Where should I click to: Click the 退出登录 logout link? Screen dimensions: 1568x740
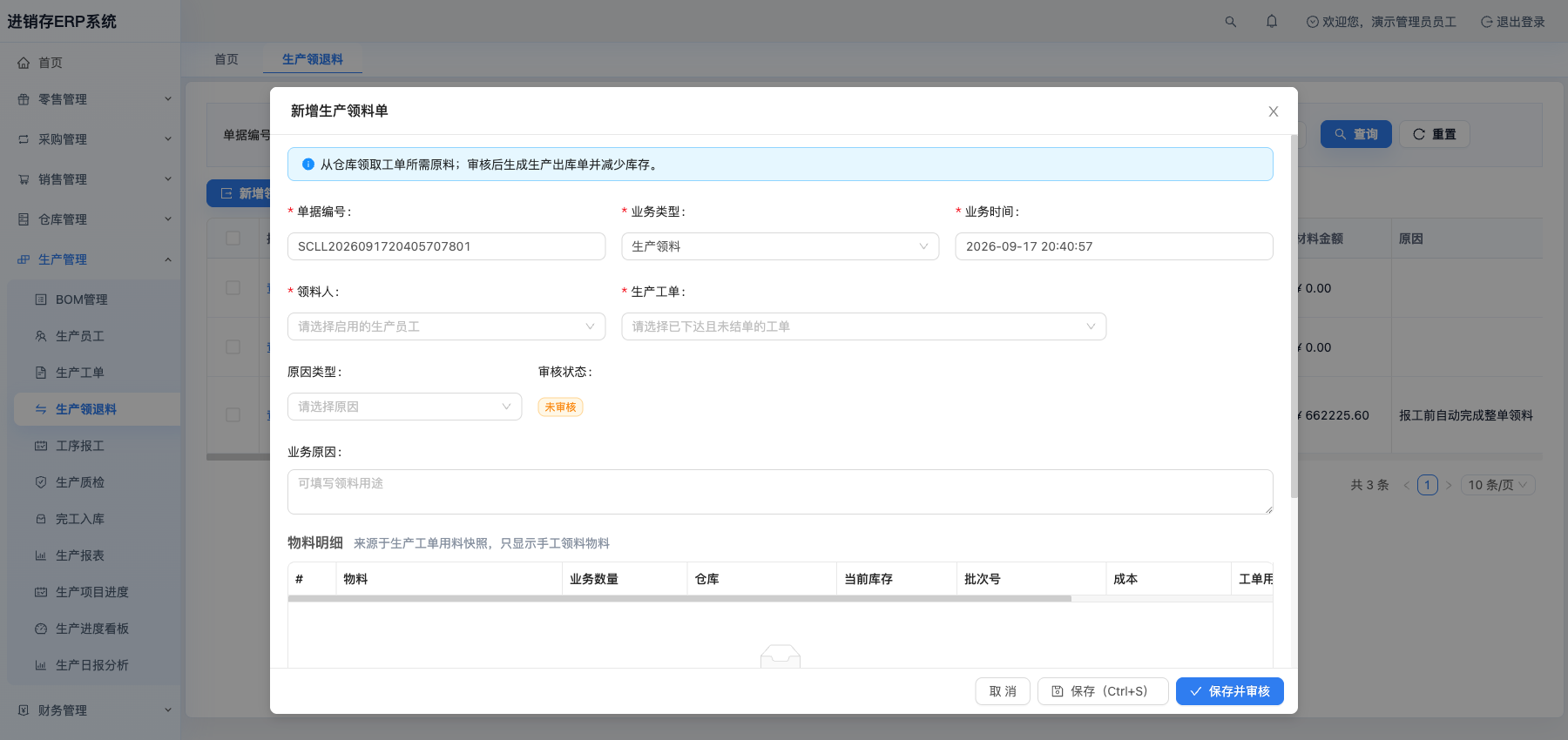tap(1513, 22)
